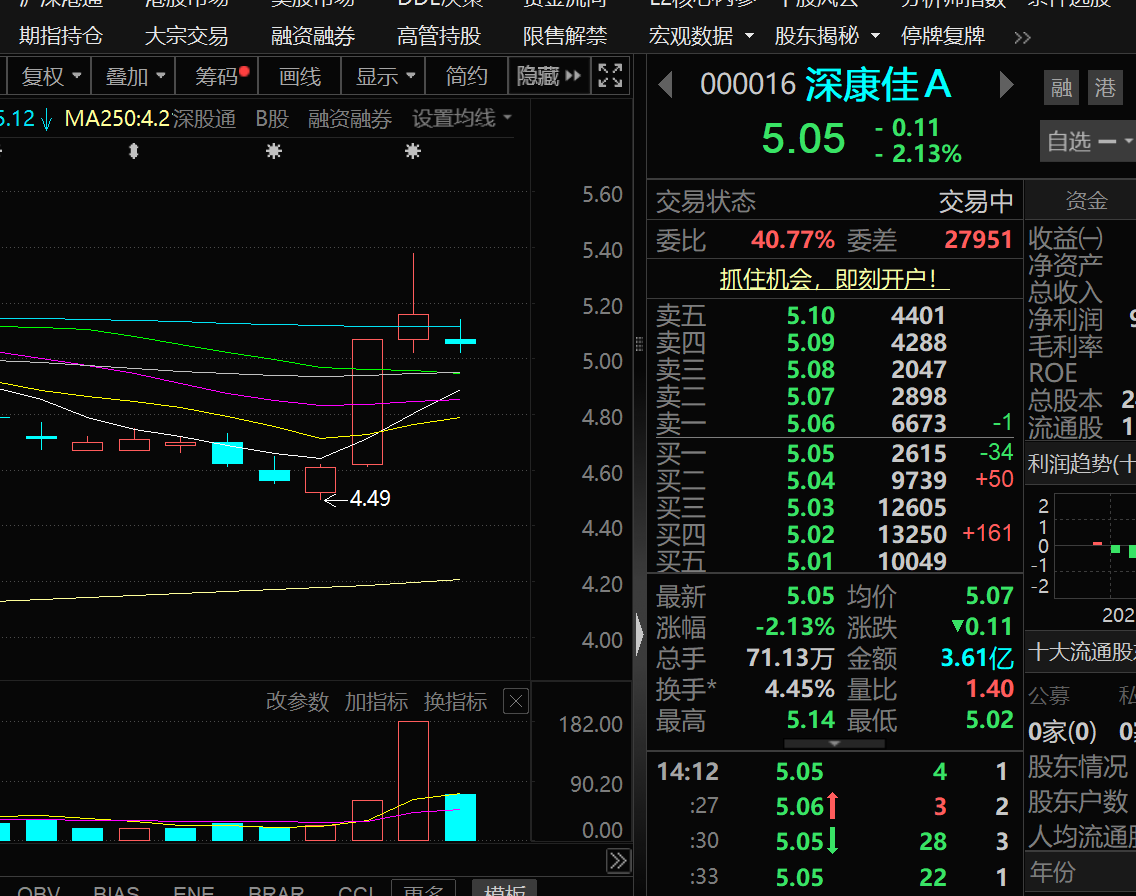The height and width of the screenshot is (896, 1136).
Task: Expand the 股东揭秘 menu
Action: coord(827,35)
